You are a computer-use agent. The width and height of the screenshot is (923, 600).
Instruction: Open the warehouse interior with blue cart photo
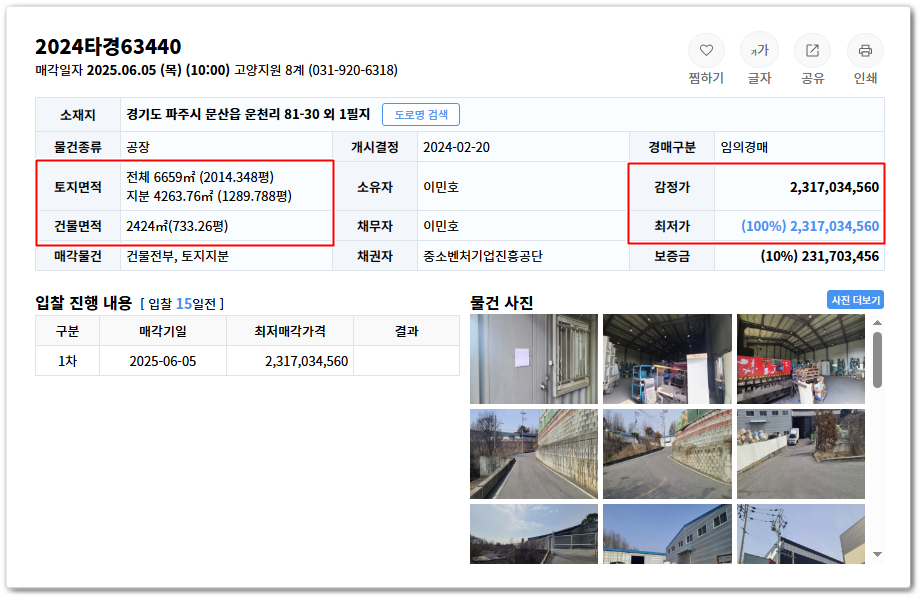pos(667,359)
